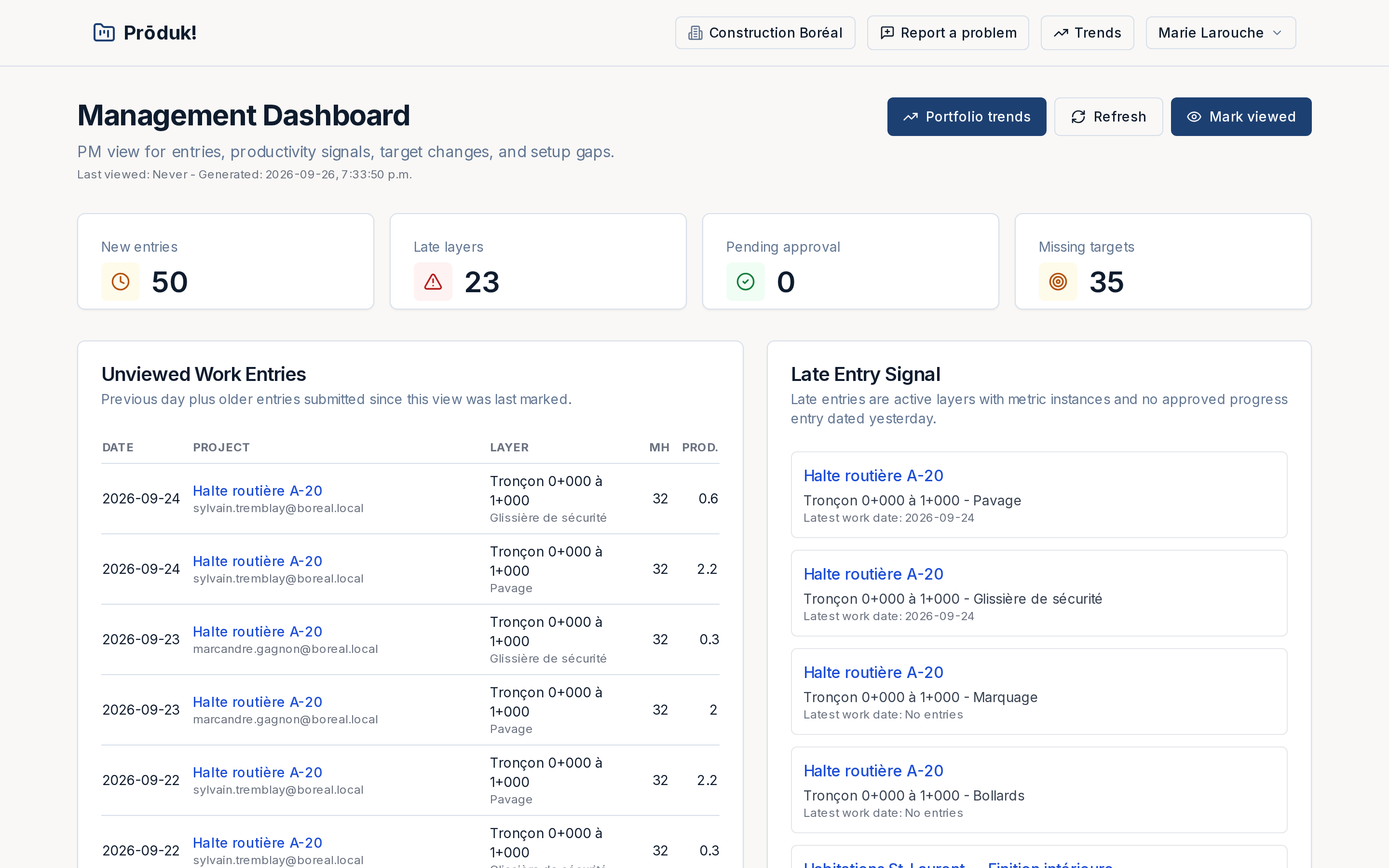
Task: Click 'Tronçon 0+000 à 1+000 - Bollards' text
Action: tap(914, 796)
